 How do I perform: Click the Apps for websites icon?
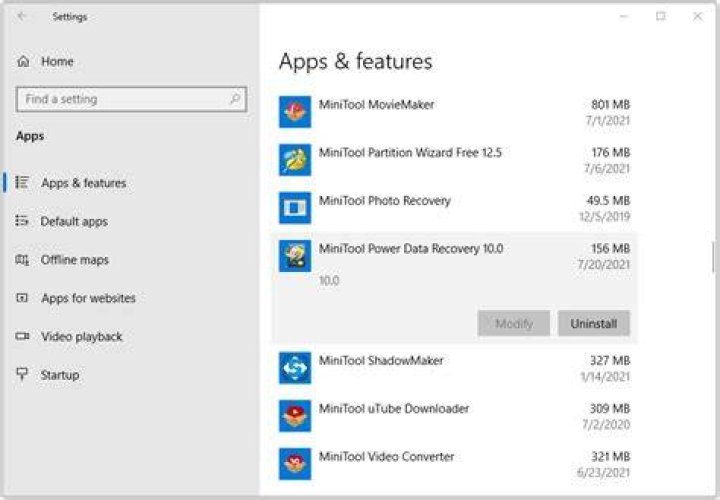pyautogui.click(x=22, y=298)
